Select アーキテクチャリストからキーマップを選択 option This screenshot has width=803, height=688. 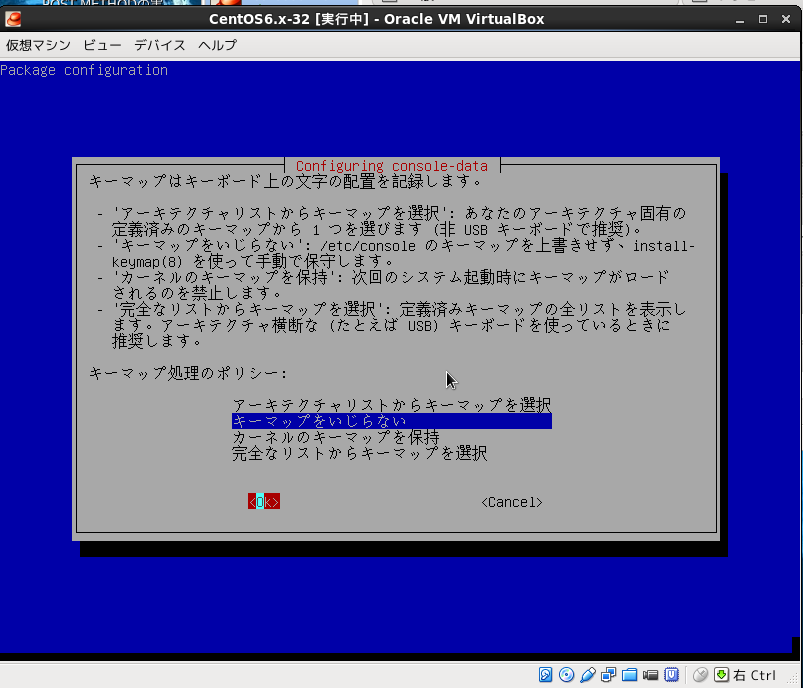coord(391,405)
